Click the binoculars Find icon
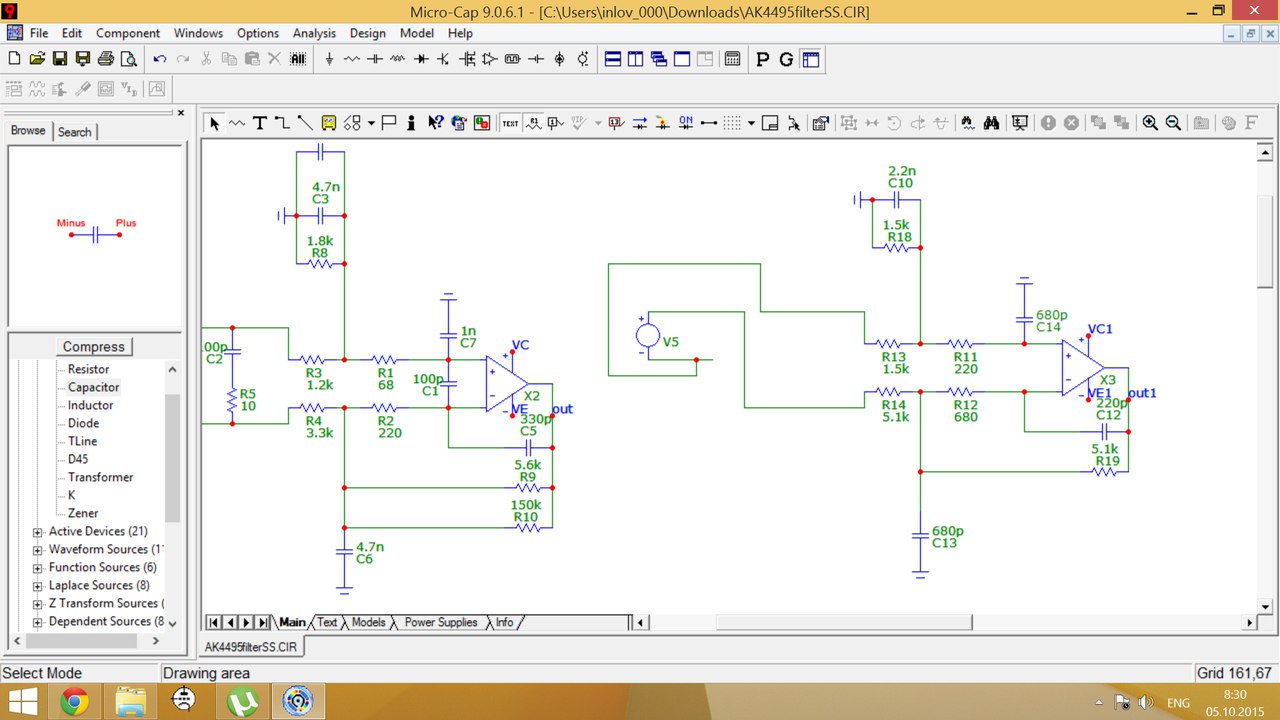 (991, 123)
